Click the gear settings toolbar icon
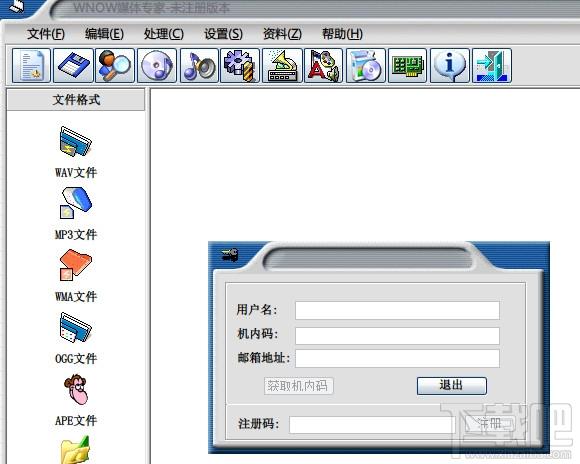This screenshot has width=580, height=464. point(240,65)
